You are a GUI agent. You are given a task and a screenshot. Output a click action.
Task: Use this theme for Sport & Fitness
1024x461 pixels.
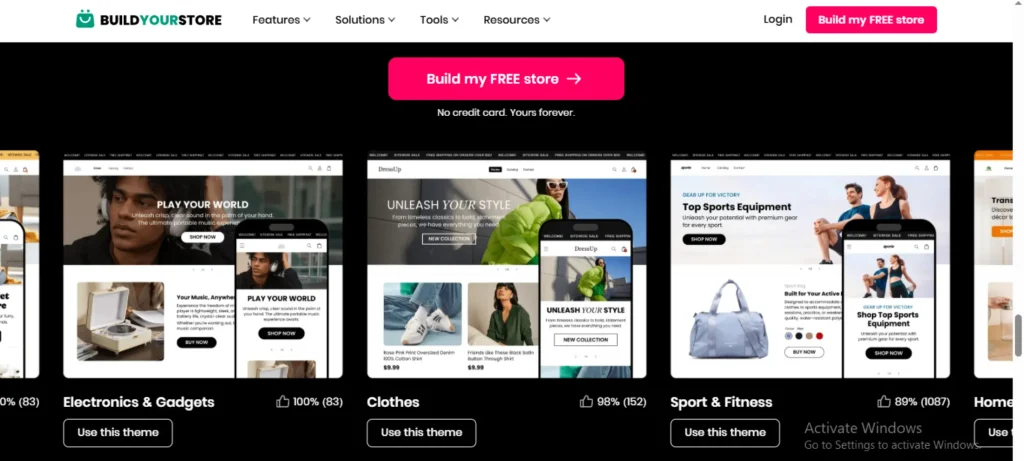[725, 432]
